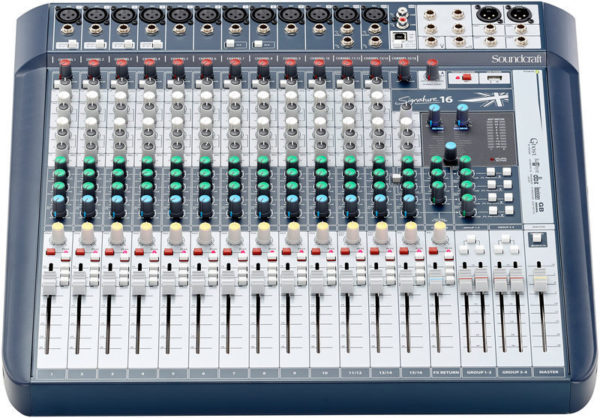
Task: Click the FX RETURN strip label
Action: point(446,372)
